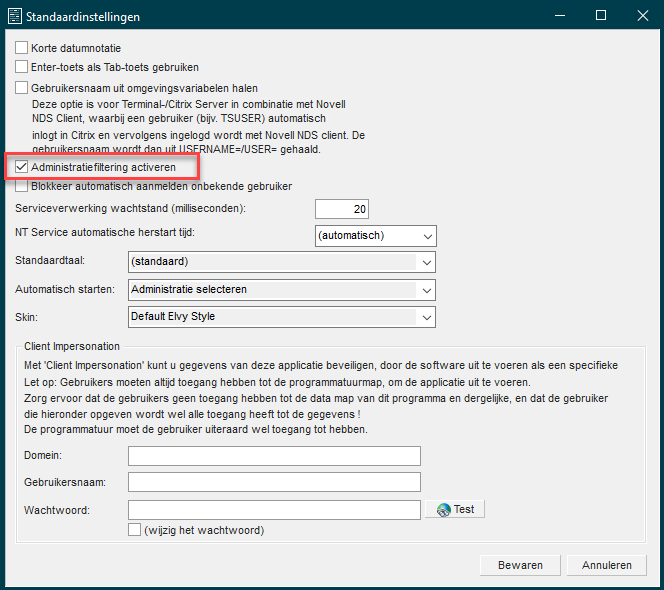Viewport: 664px width, 590px height.
Task: Select the Gebruikersnaam input field
Action: [x=274, y=482]
